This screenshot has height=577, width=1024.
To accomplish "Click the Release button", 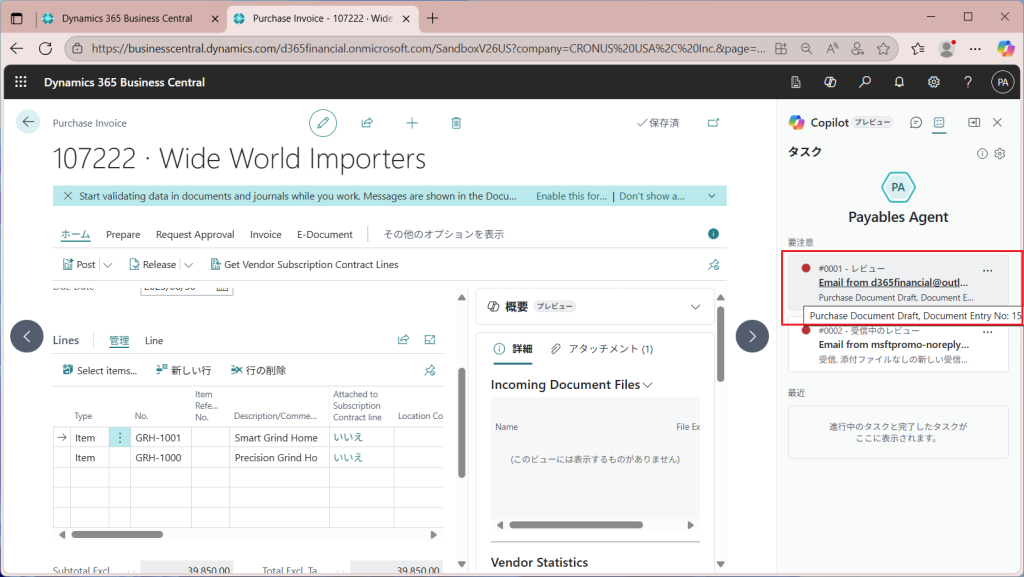I will pos(153,264).
